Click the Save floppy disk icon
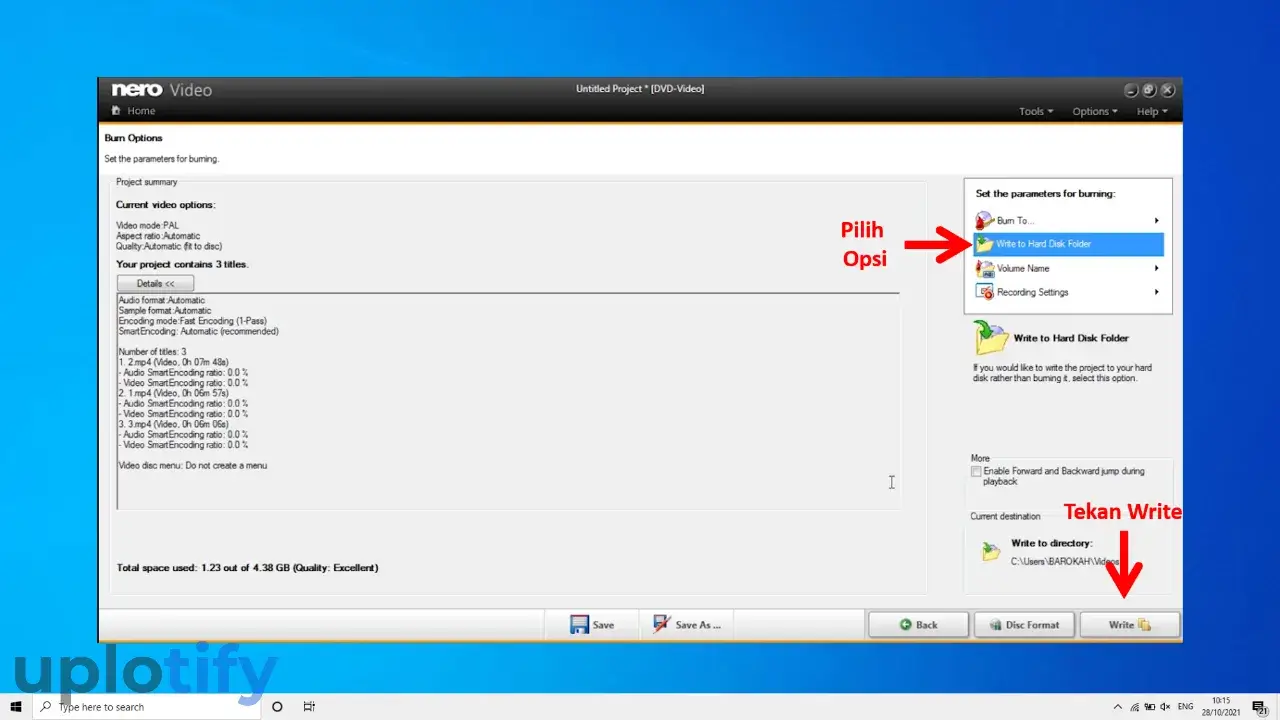The height and width of the screenshot is (720, 1280). [579, 624]
